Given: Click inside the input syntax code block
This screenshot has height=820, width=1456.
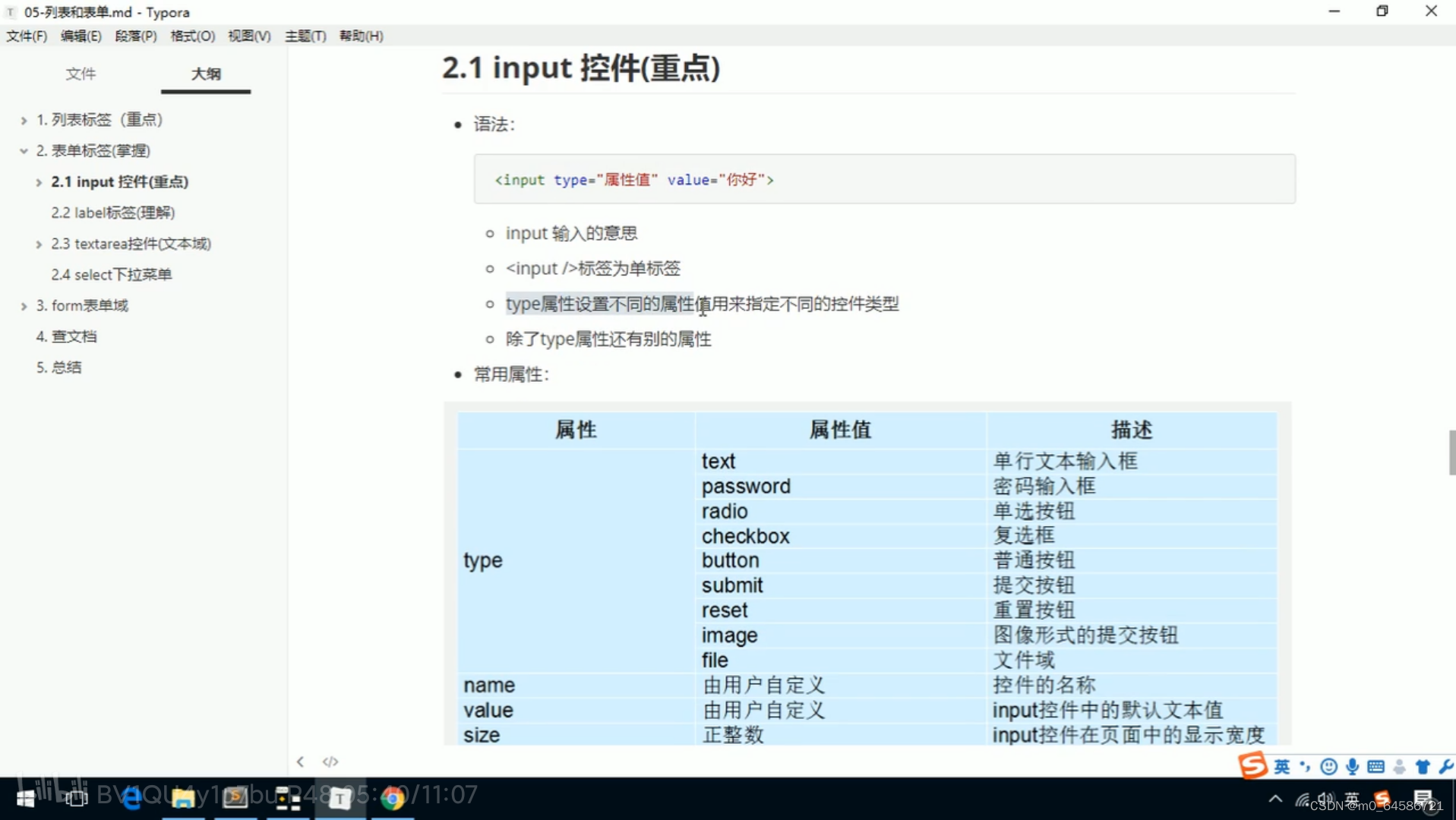Looking at the screenshot, I should 884,179.
